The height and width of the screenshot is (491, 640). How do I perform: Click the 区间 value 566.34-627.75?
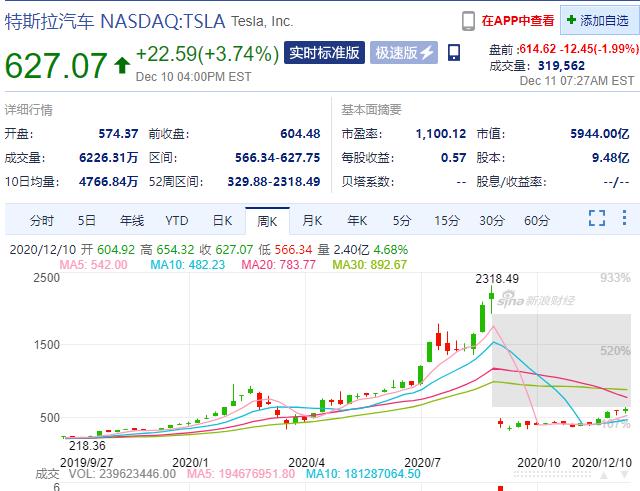278,158
